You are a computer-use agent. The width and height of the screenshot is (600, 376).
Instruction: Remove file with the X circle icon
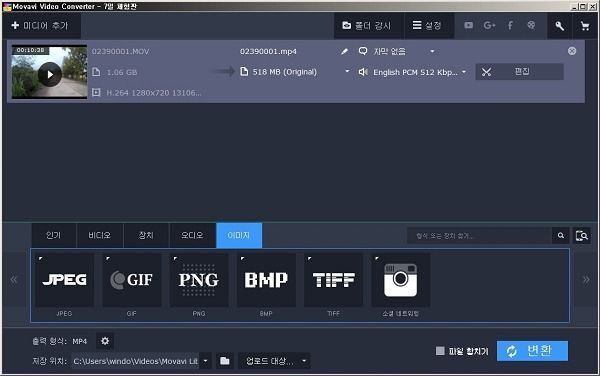(572, 51)
